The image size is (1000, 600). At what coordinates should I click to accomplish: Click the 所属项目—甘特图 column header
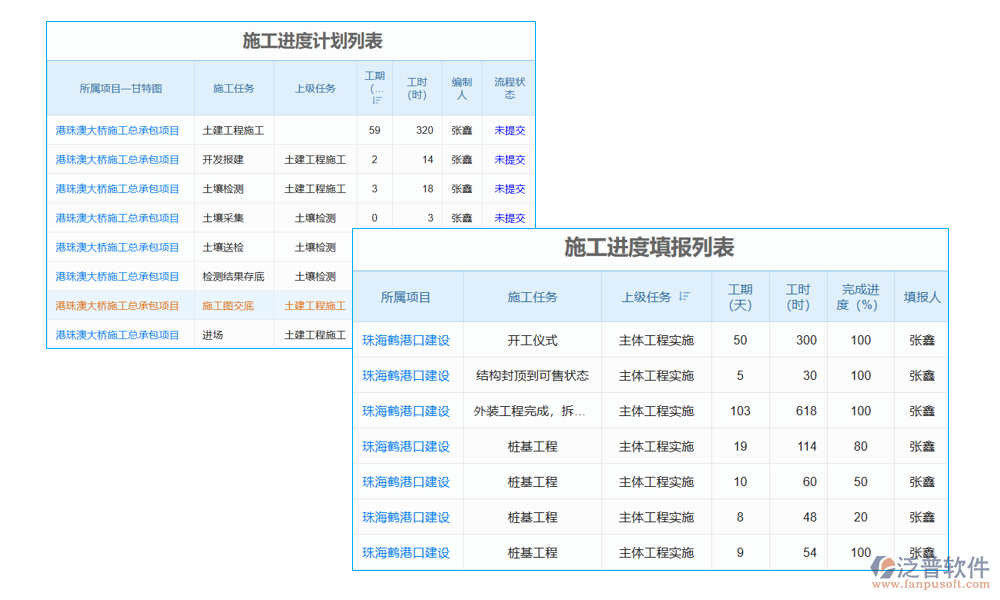click(x=120, y=88)
